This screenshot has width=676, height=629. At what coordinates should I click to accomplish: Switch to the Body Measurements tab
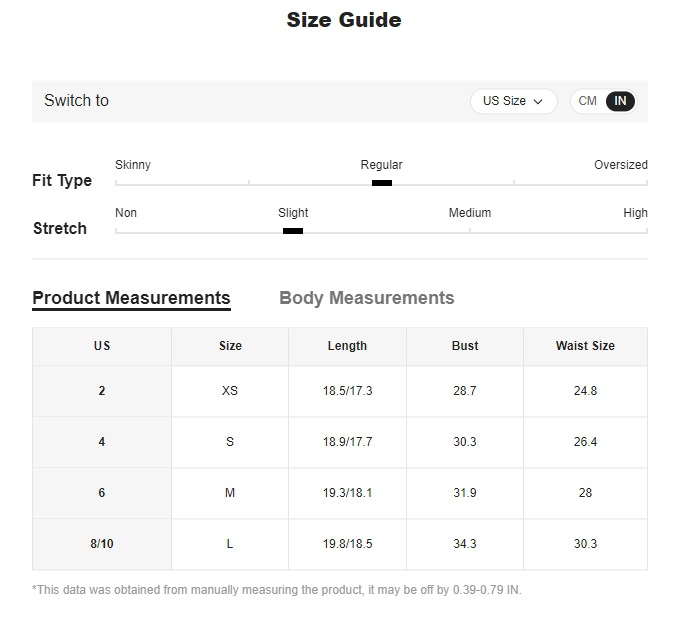pos(366,298)
